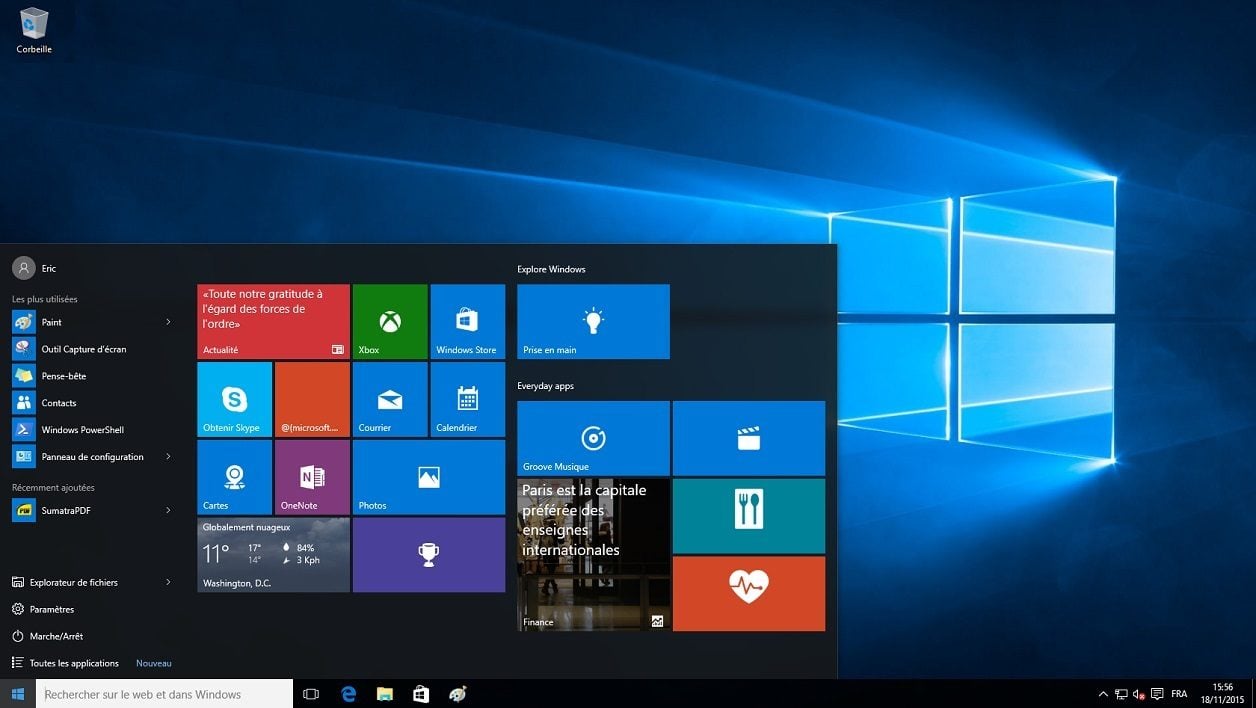Open the orange @(microsoft... tile

tap(312, 399)
